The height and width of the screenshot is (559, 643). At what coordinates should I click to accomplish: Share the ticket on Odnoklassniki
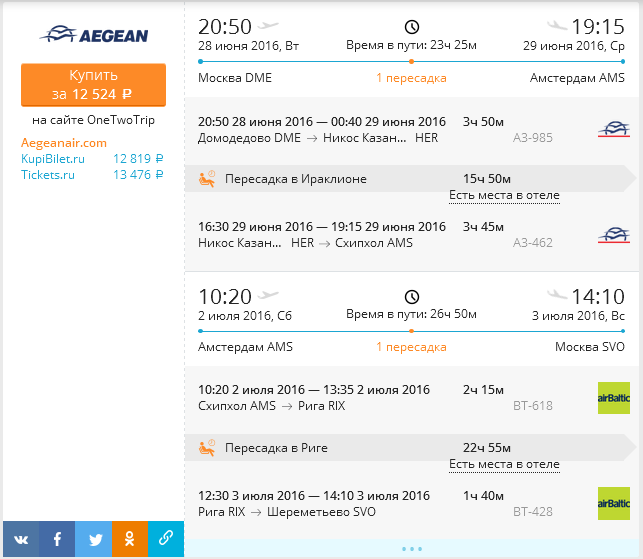click(x=130, y=539)
